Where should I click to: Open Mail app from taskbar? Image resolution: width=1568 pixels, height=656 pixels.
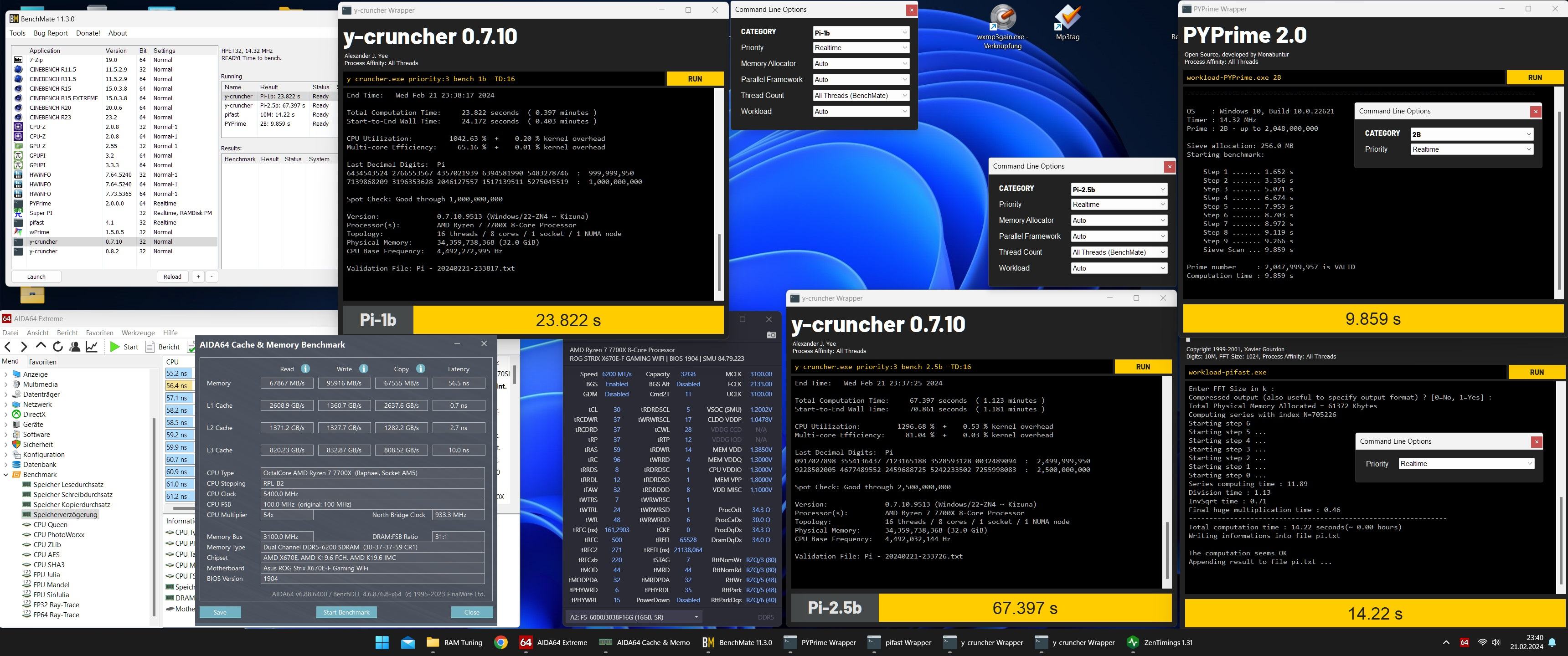408,642
